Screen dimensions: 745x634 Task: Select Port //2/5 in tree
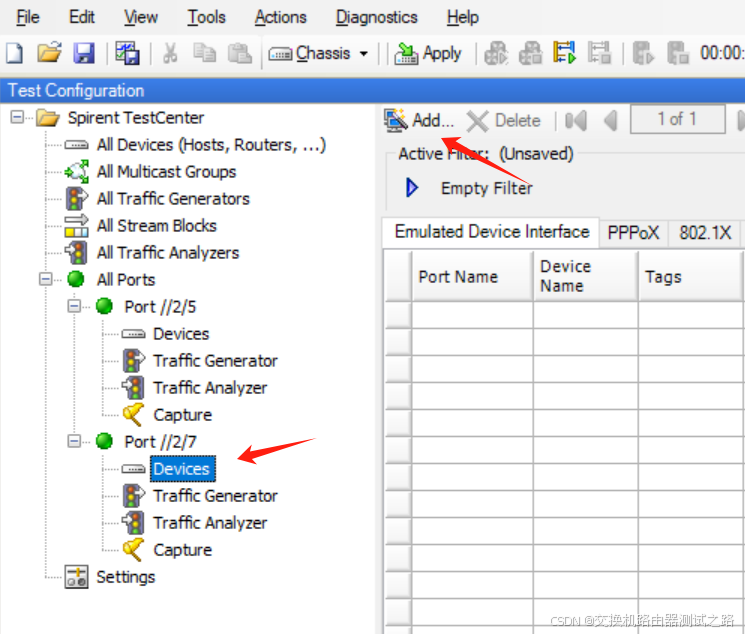(160, 307)
